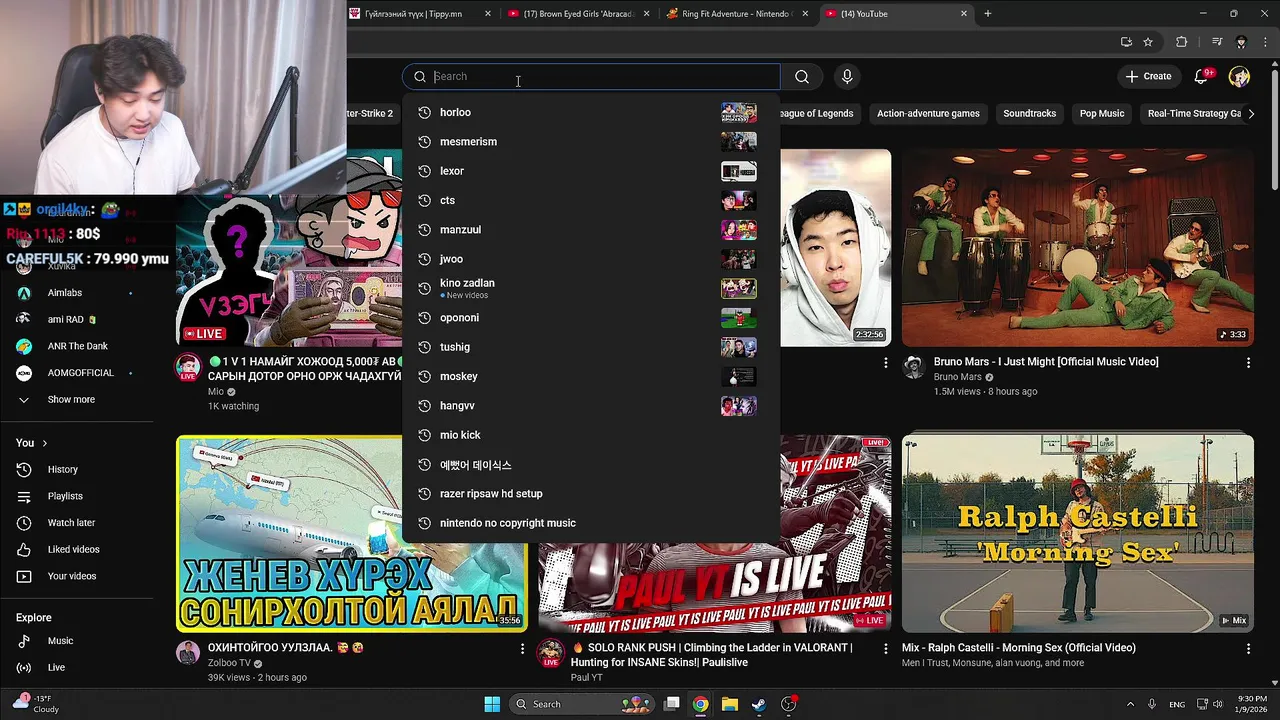Screen dimensions: 1280x720
Task: Filter by Pop Music chip
Action: pos(1102,113)
